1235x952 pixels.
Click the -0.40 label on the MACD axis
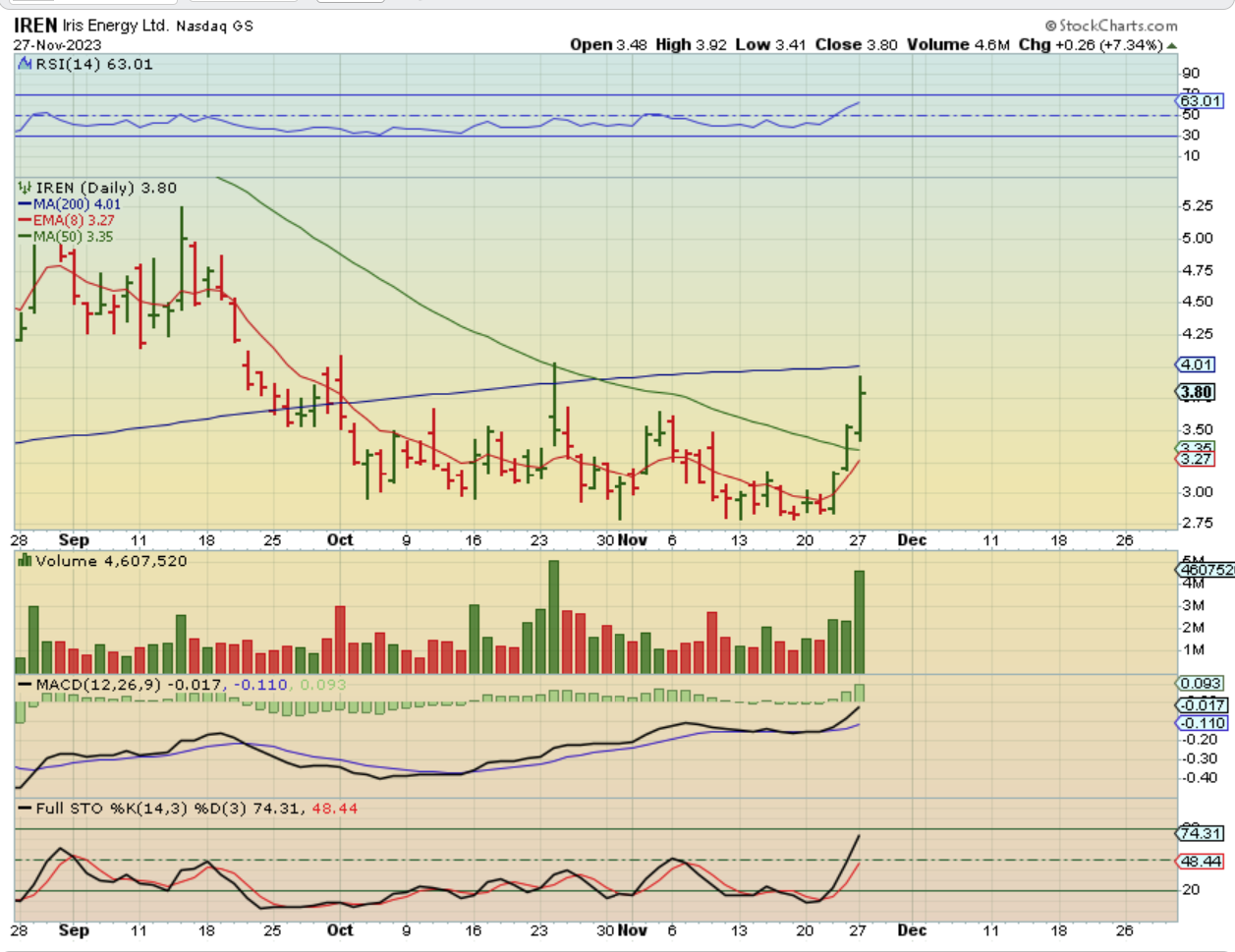point(1201,778)
